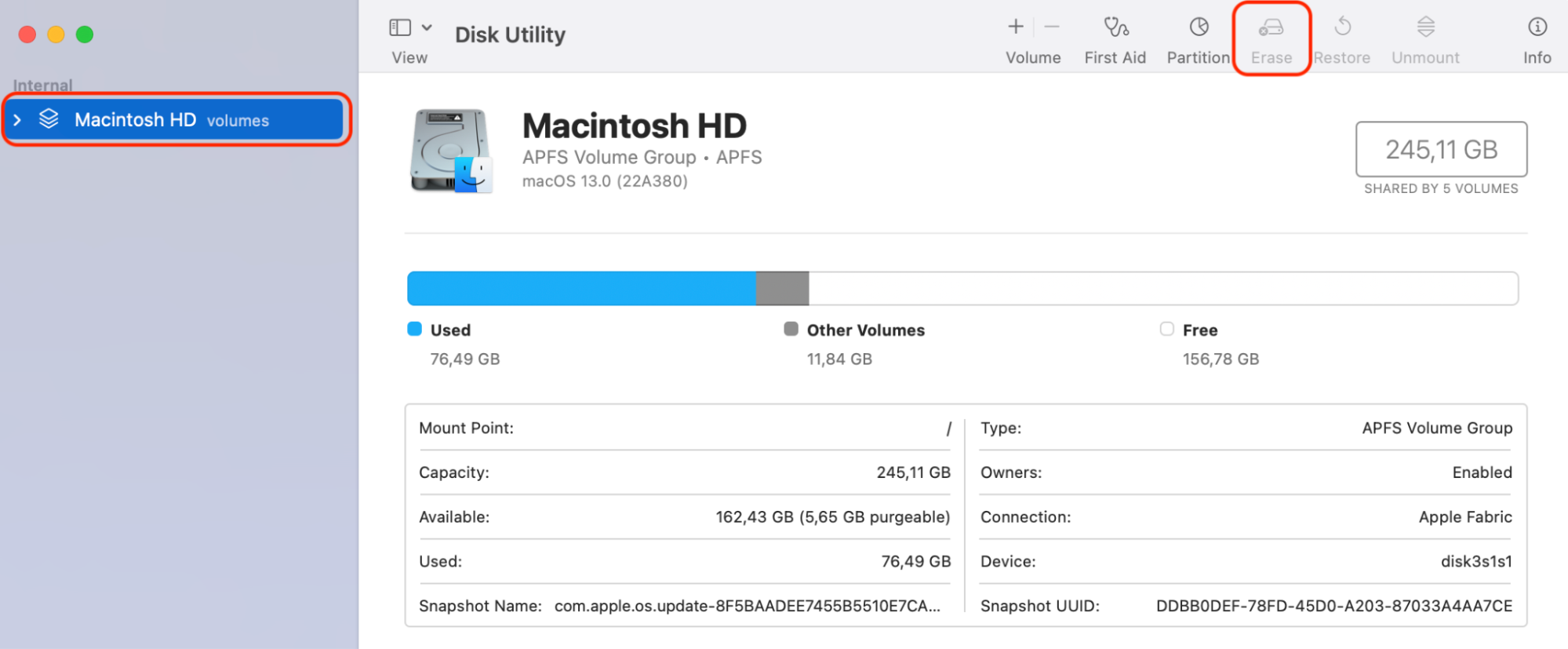Expand Macintosh HD volumes chevron
The image size is (1568, 649).
tap(17, 120)
